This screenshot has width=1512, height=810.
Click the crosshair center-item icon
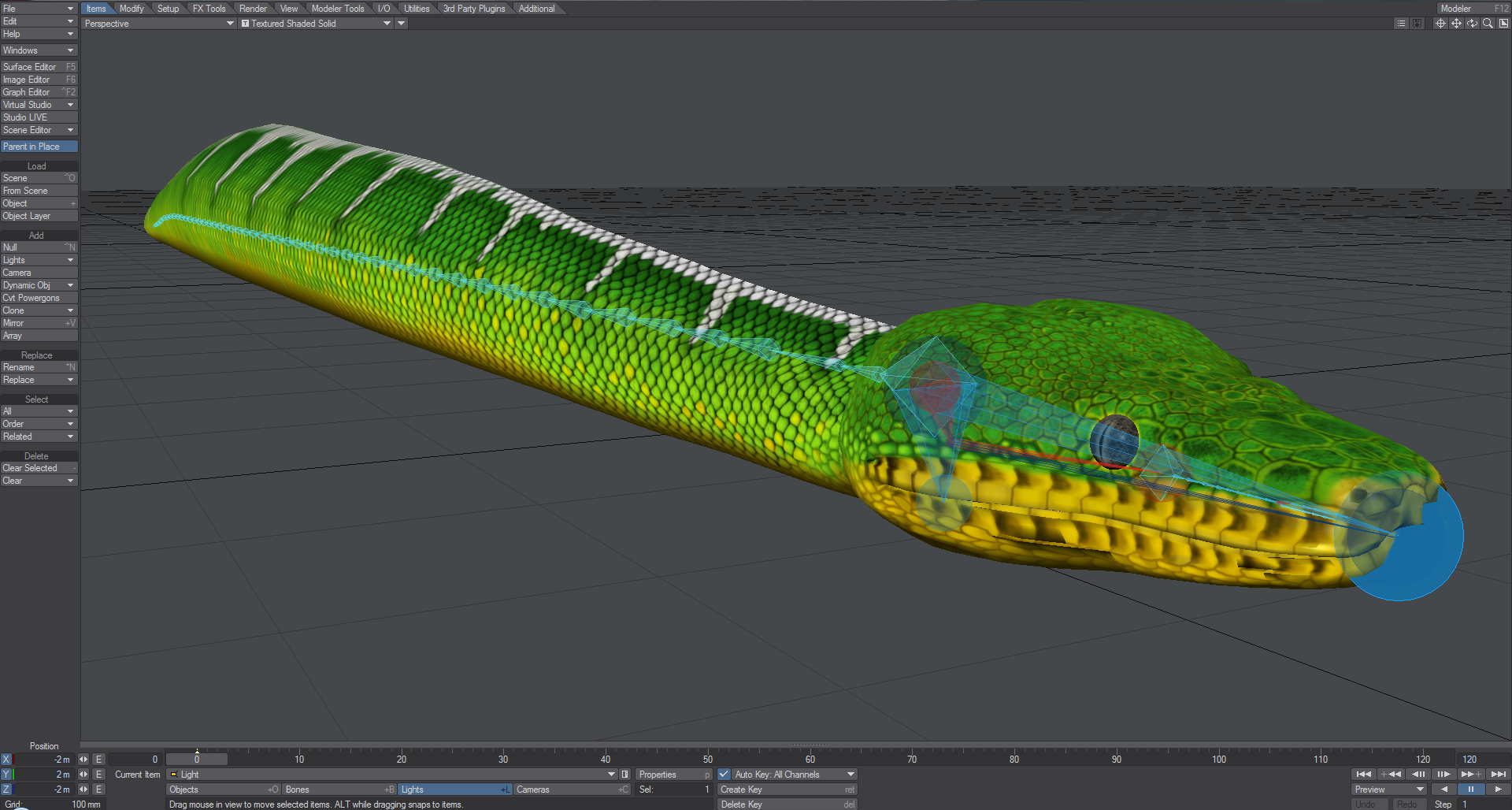tap(1440, 24)
